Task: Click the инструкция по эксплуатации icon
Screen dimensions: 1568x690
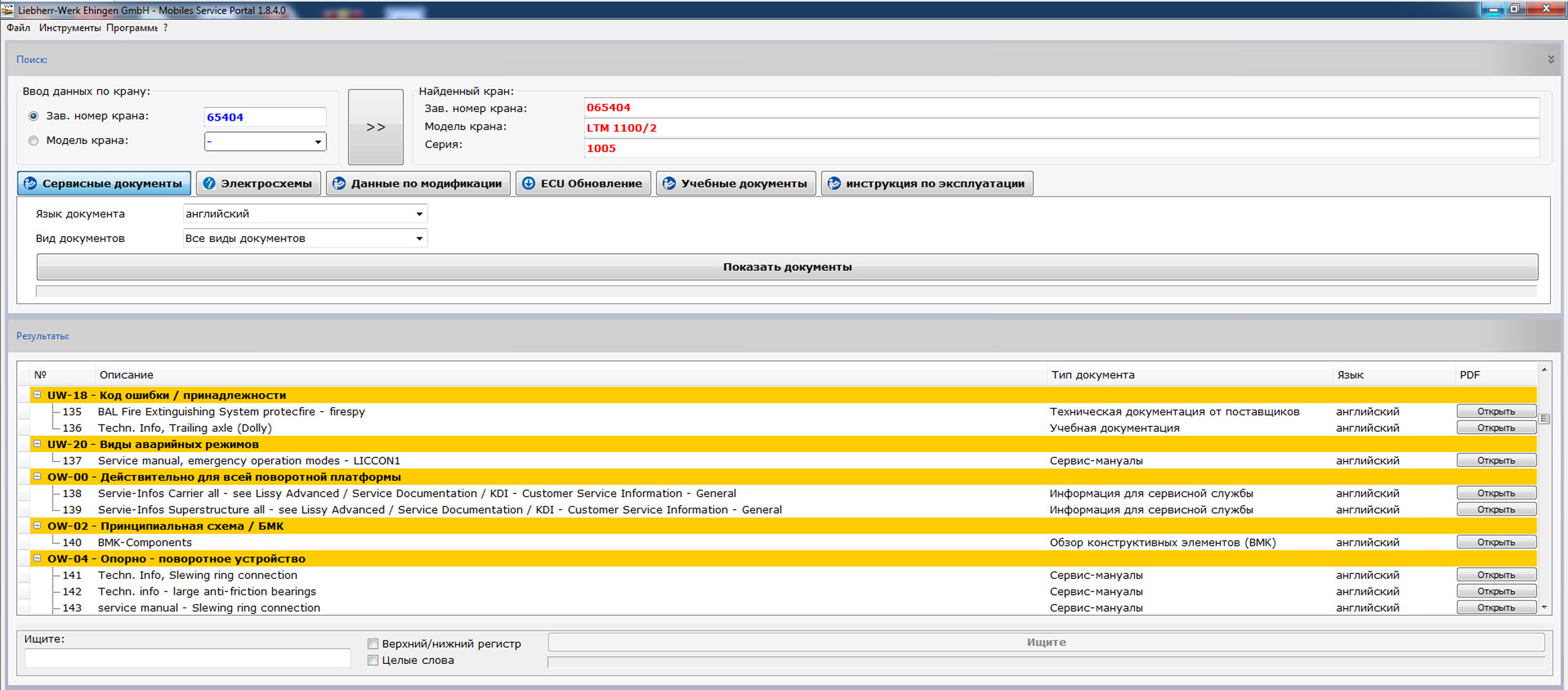Action: click(834, 184)
